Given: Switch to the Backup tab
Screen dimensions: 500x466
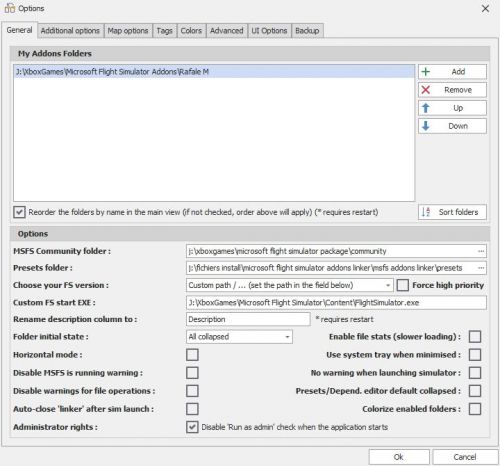Looking at the screenshot, I should 307,31.
